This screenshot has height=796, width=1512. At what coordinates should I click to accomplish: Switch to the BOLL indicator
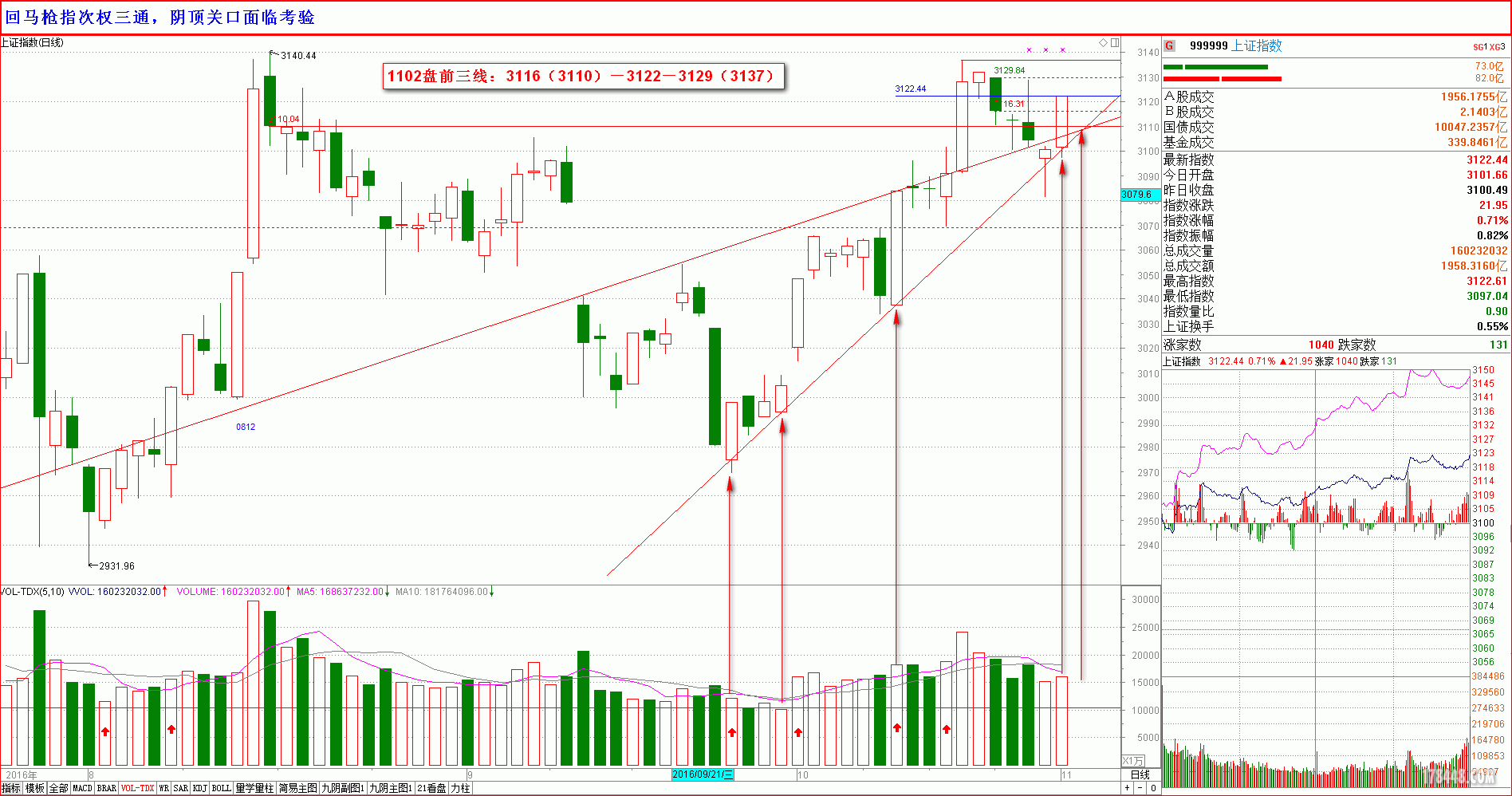click(222, 788)
